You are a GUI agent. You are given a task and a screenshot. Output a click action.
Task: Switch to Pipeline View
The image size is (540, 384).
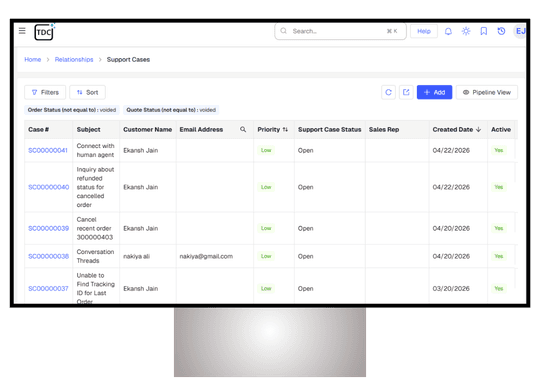[487, 92]
